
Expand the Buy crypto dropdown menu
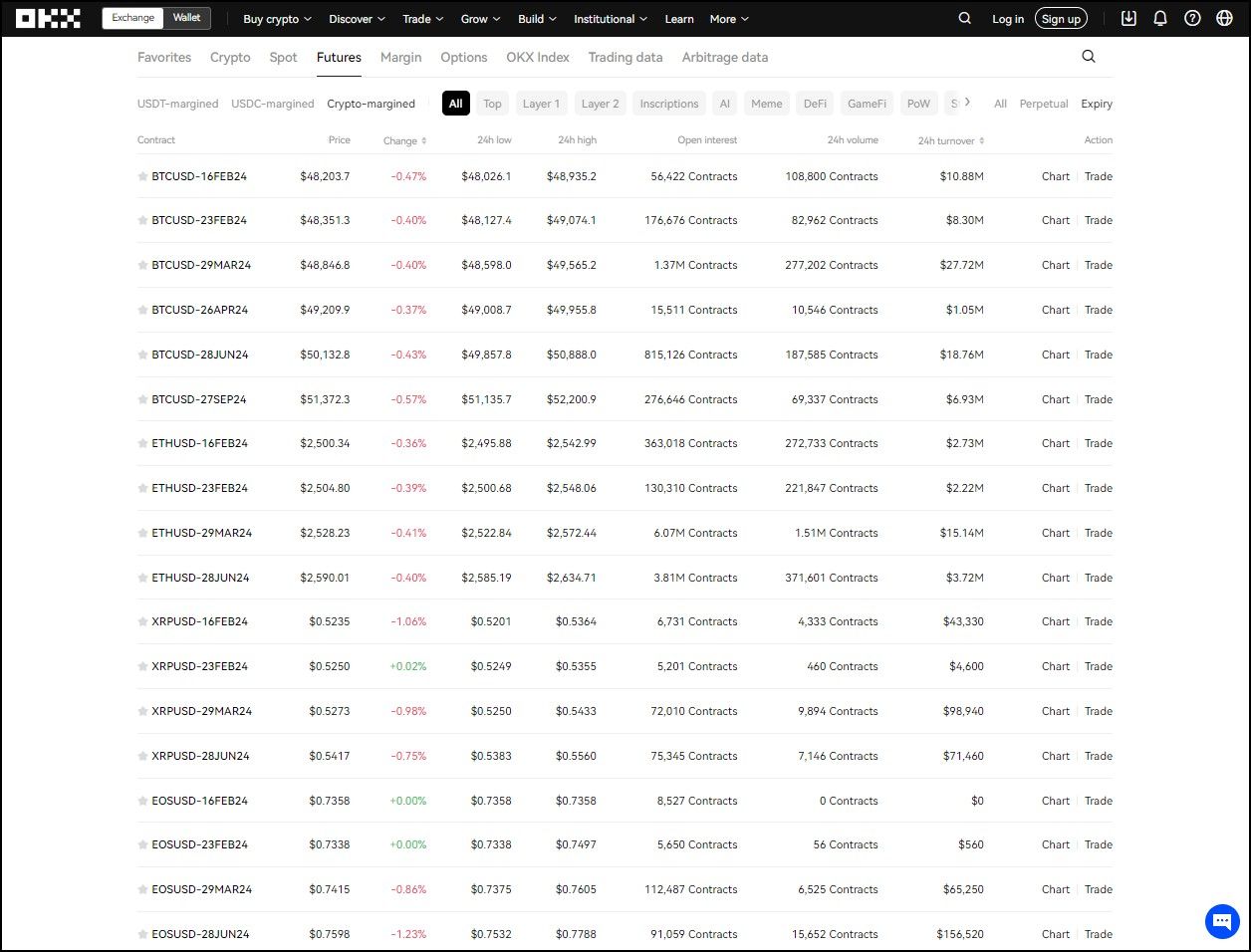[x=277, y=19]
